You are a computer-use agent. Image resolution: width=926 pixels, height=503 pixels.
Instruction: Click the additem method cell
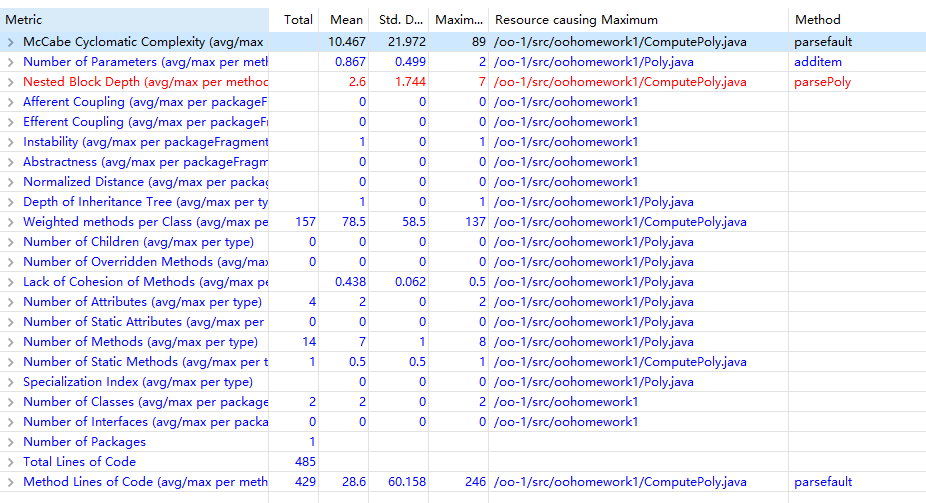coord(817,62)
